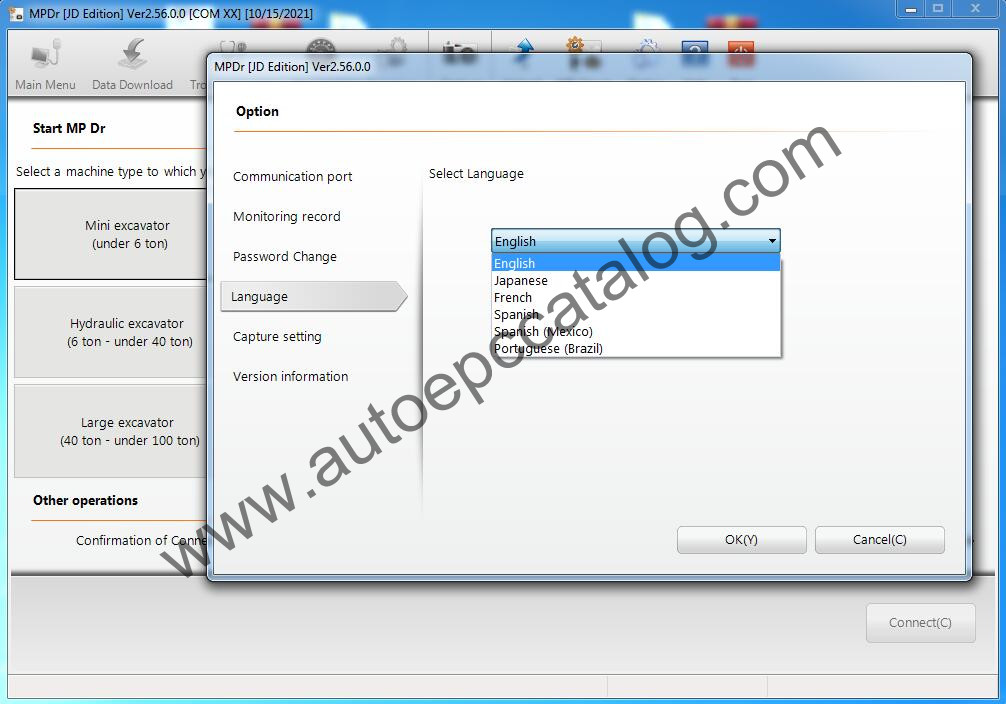Click the blue question mark help icon
Screen dimensions: 1006x704
[x=695, y=51]
